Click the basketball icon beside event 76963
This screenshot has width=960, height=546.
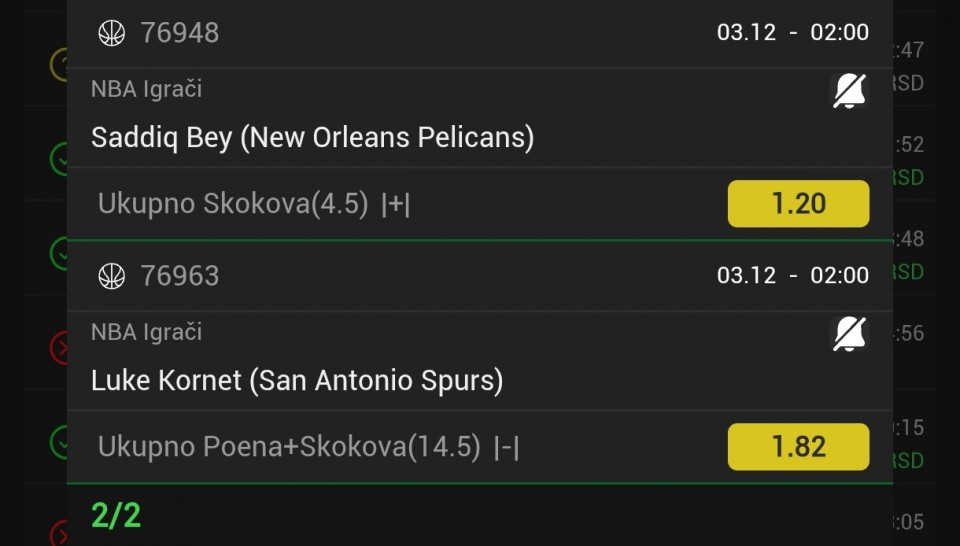click(x=111, y=276)
